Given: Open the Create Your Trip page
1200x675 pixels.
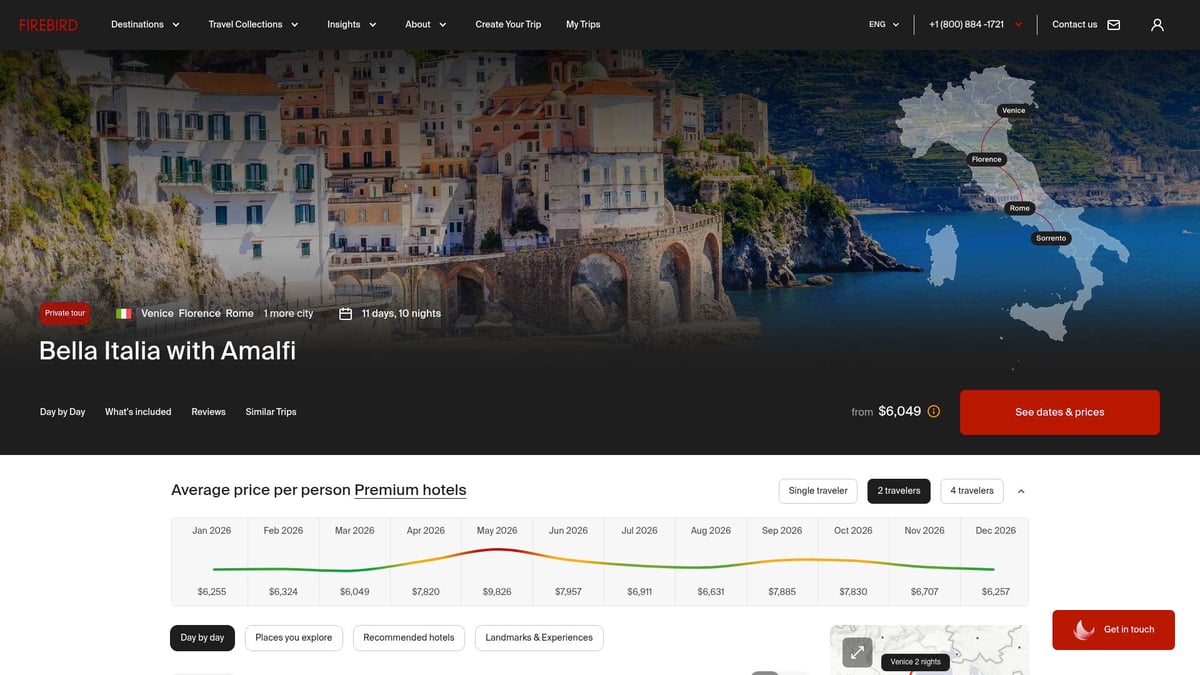Looking at the screenshot, I should pos(507,24).
